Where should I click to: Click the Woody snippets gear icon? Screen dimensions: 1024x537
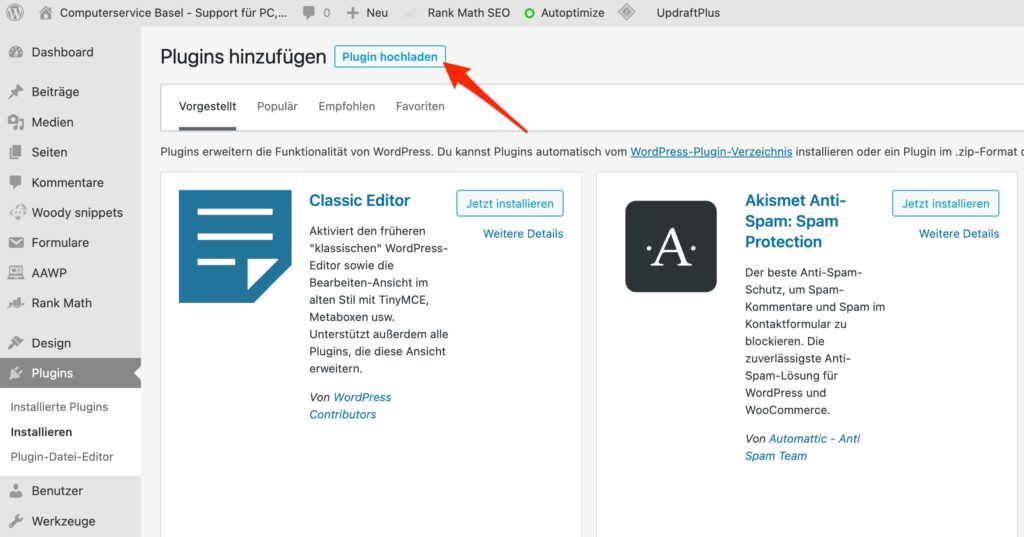[x=16, y=212]
